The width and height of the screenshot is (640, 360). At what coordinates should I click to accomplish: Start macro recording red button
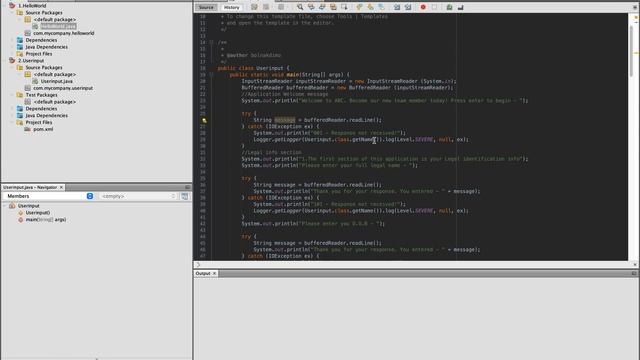pyautogui.click(x=423, y=7)
